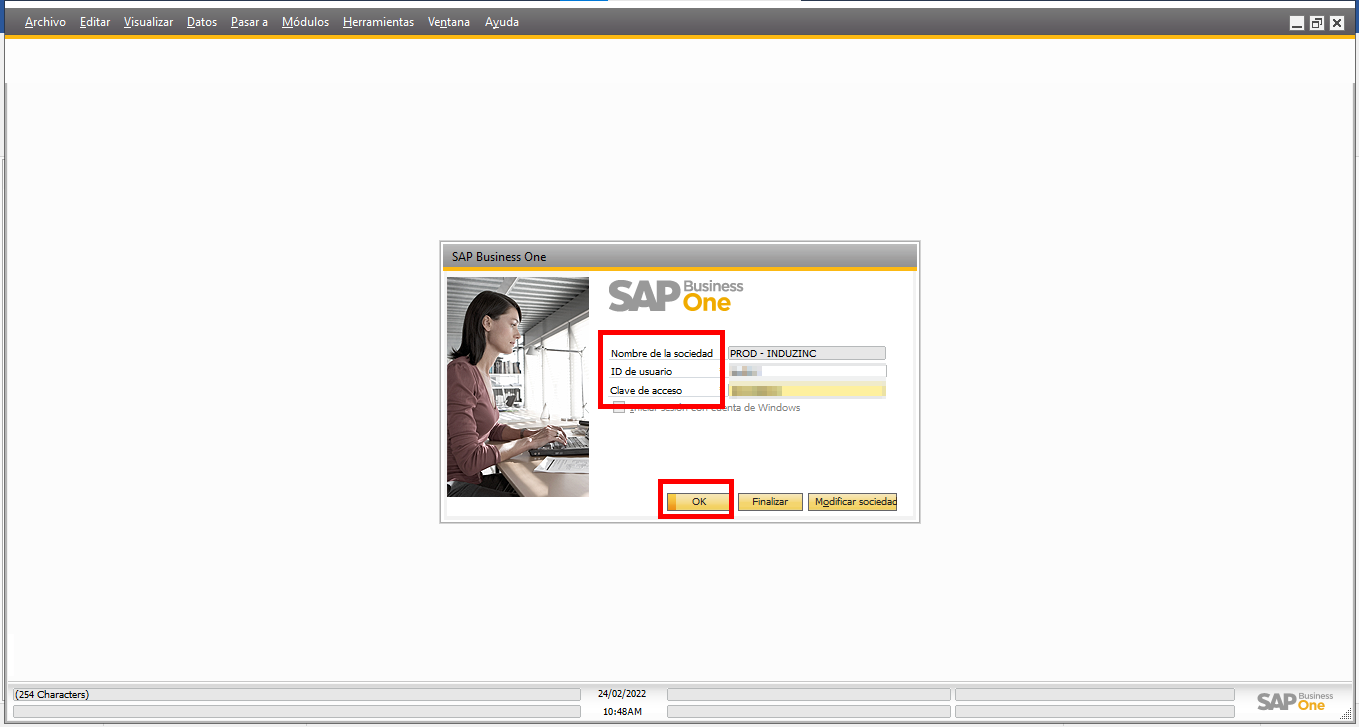The width and height of the screenshot is (1359, 727).
Task: Open the Herramientas menu
Action: click(x=378, y=22)
